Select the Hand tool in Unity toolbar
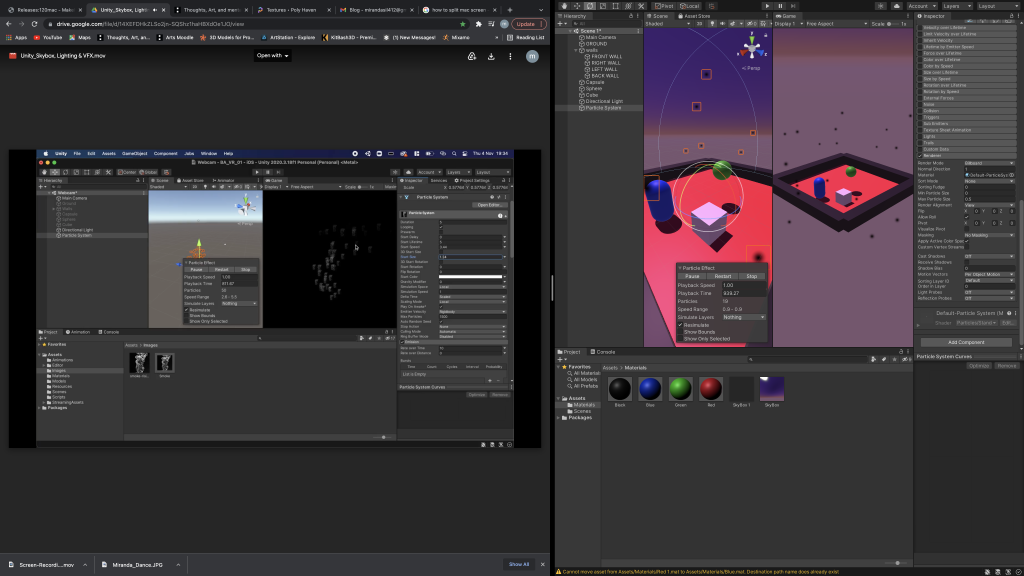This screenshot has width=1024, height=576. tap(563, 6)
